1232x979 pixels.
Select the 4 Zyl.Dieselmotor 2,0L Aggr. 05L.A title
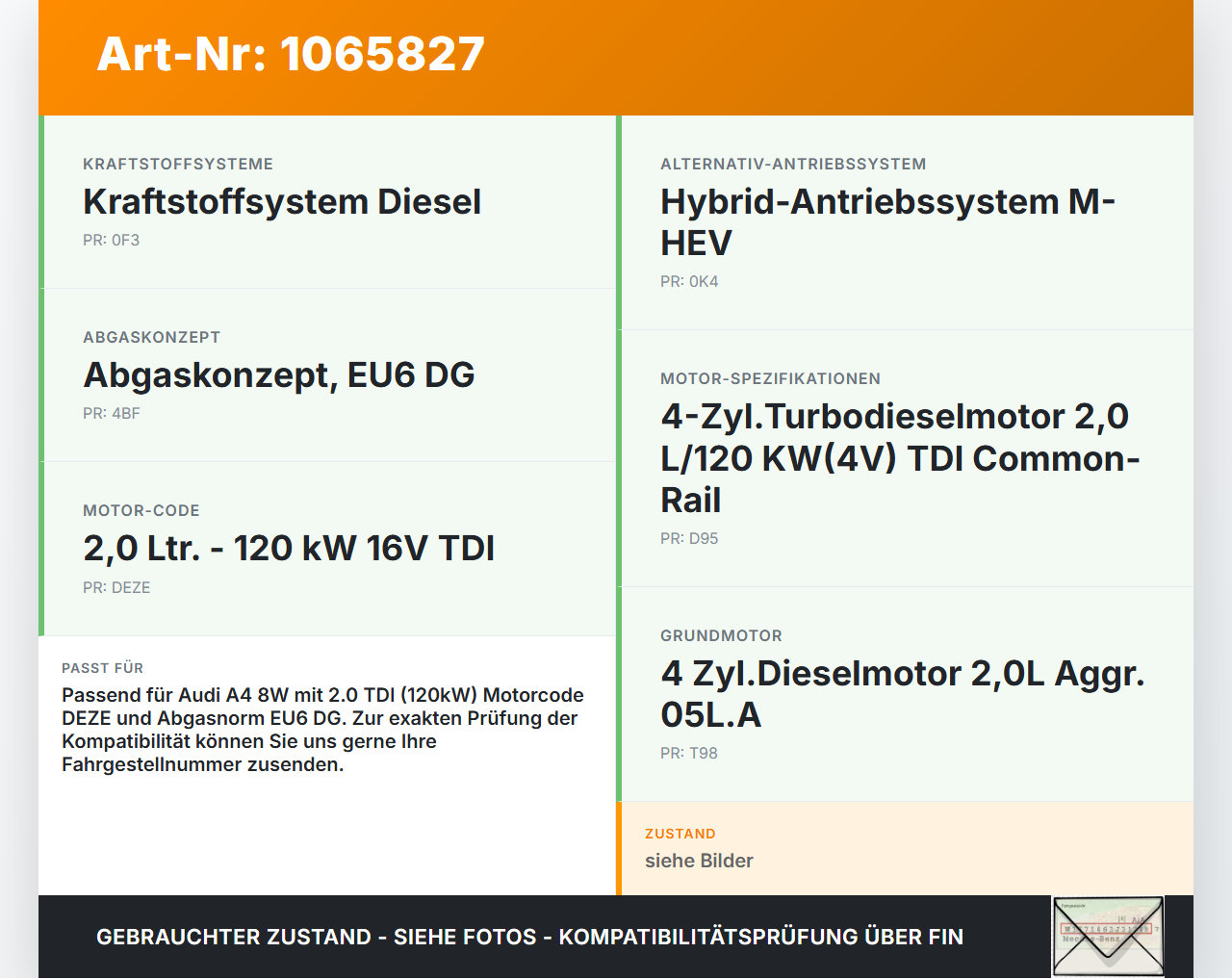903,694
